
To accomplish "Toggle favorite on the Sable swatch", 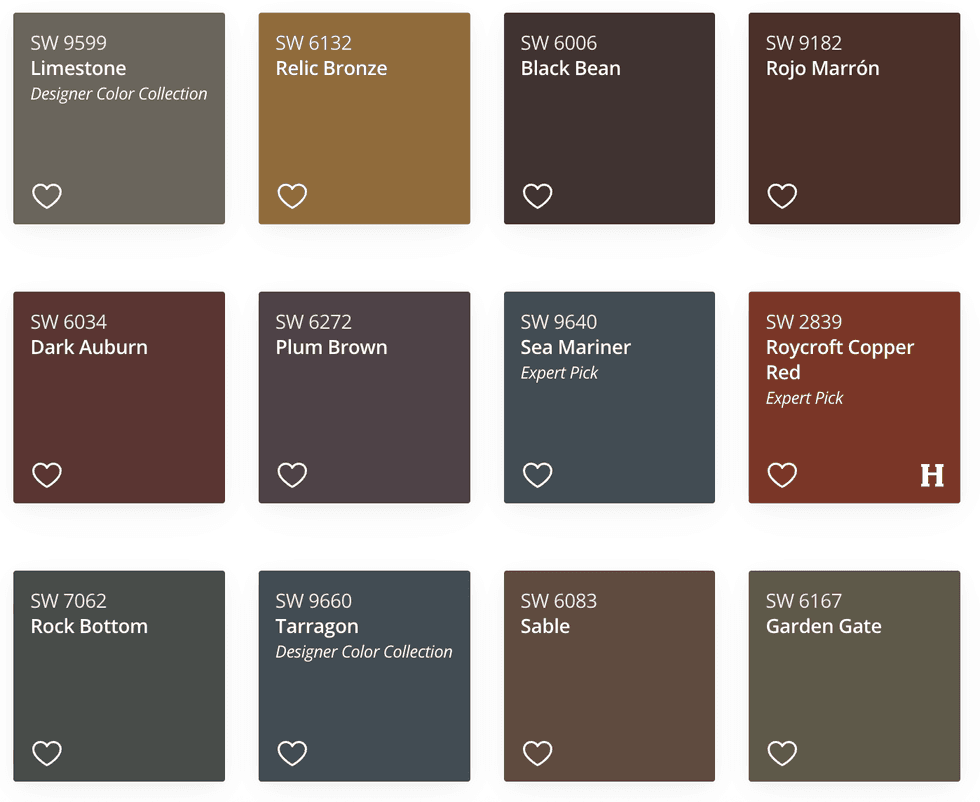I will click(x=536, y=753).
